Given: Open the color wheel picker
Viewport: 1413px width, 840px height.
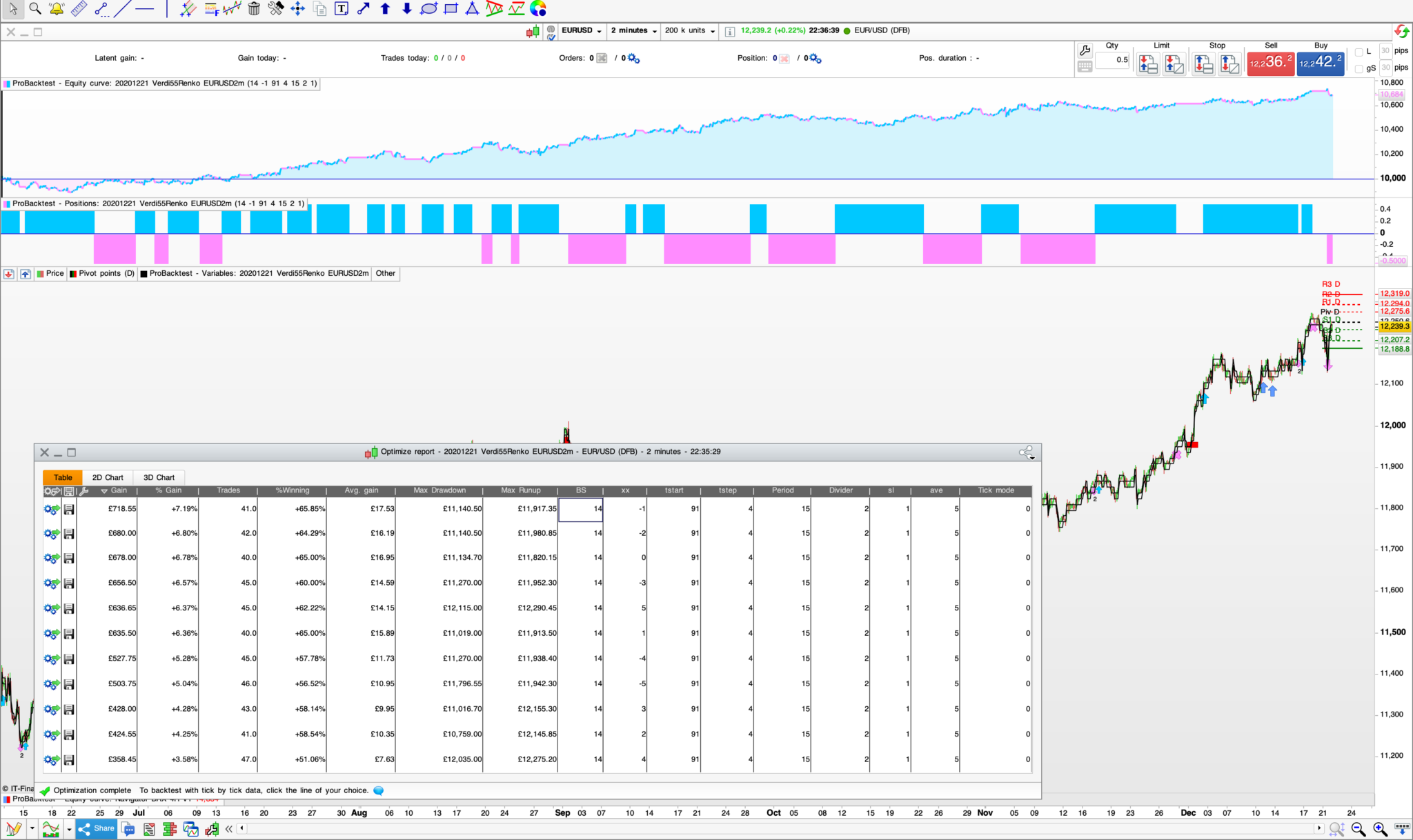Looking at the screenshot, I should point(538,9).
